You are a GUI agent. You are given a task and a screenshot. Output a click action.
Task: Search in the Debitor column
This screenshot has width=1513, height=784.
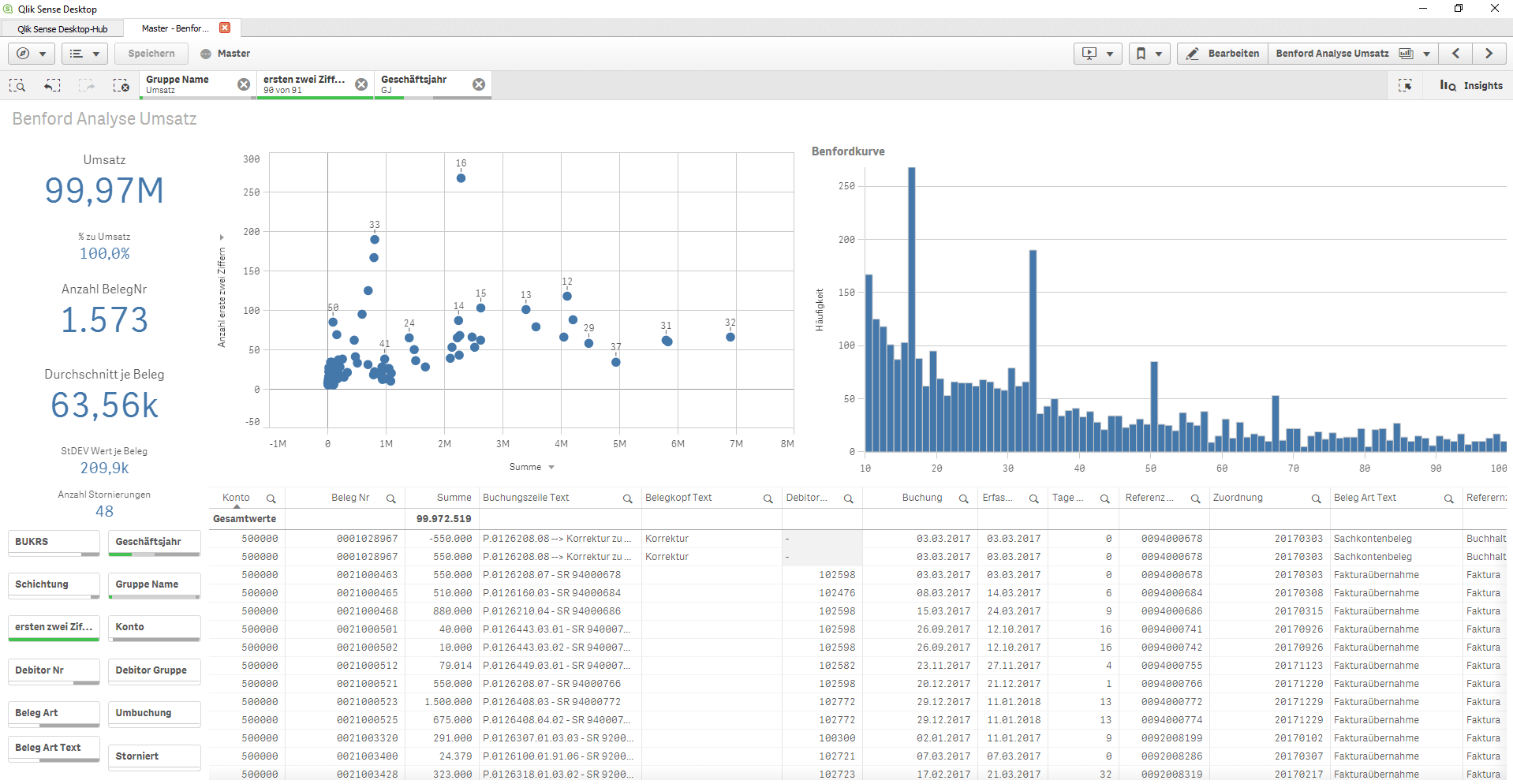click(849, 498)
